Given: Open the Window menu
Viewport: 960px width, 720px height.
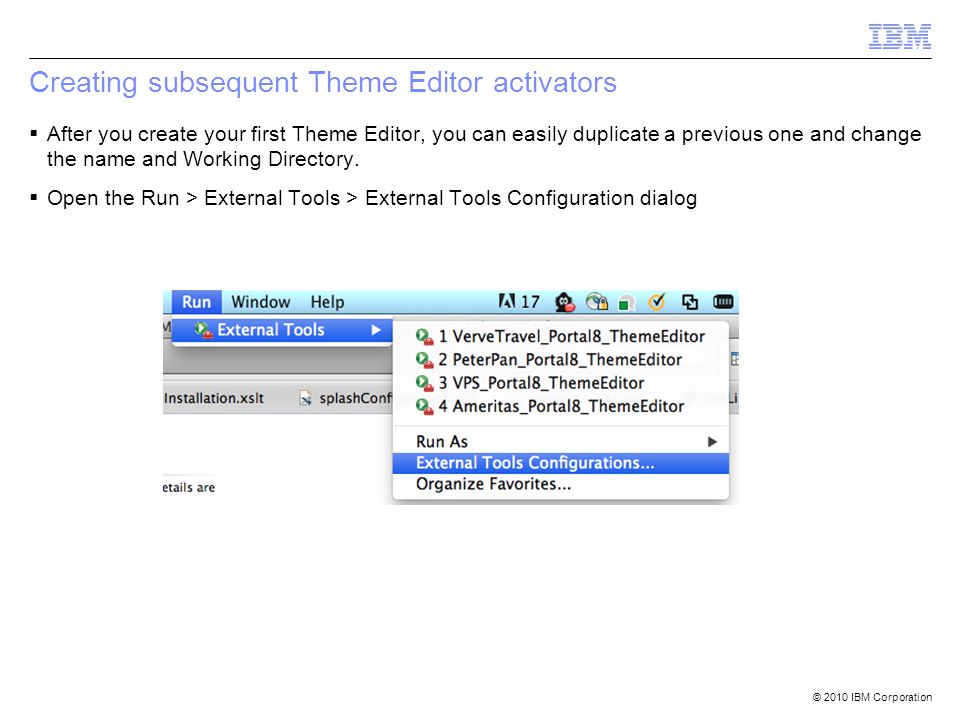Looking at the screenshot, I should pos(260,302).
